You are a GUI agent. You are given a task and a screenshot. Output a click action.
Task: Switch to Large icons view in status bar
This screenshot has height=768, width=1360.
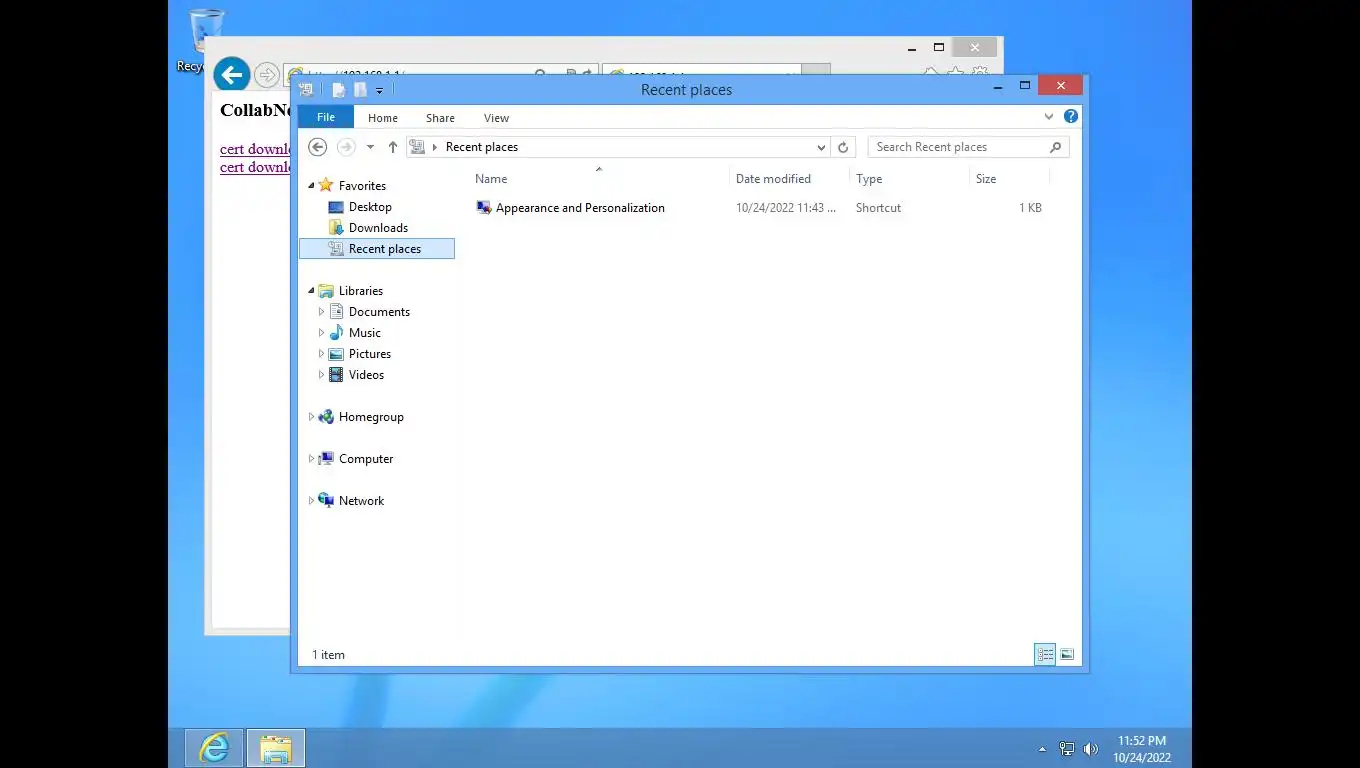pos(1067,655)
